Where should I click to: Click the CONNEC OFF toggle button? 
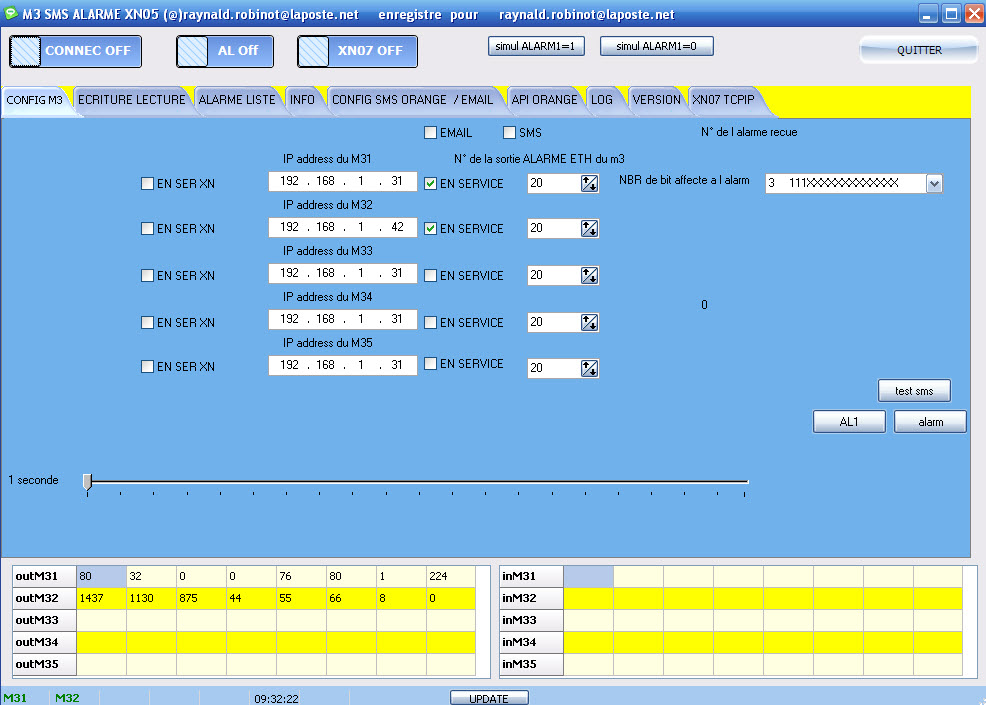point(76,51)
